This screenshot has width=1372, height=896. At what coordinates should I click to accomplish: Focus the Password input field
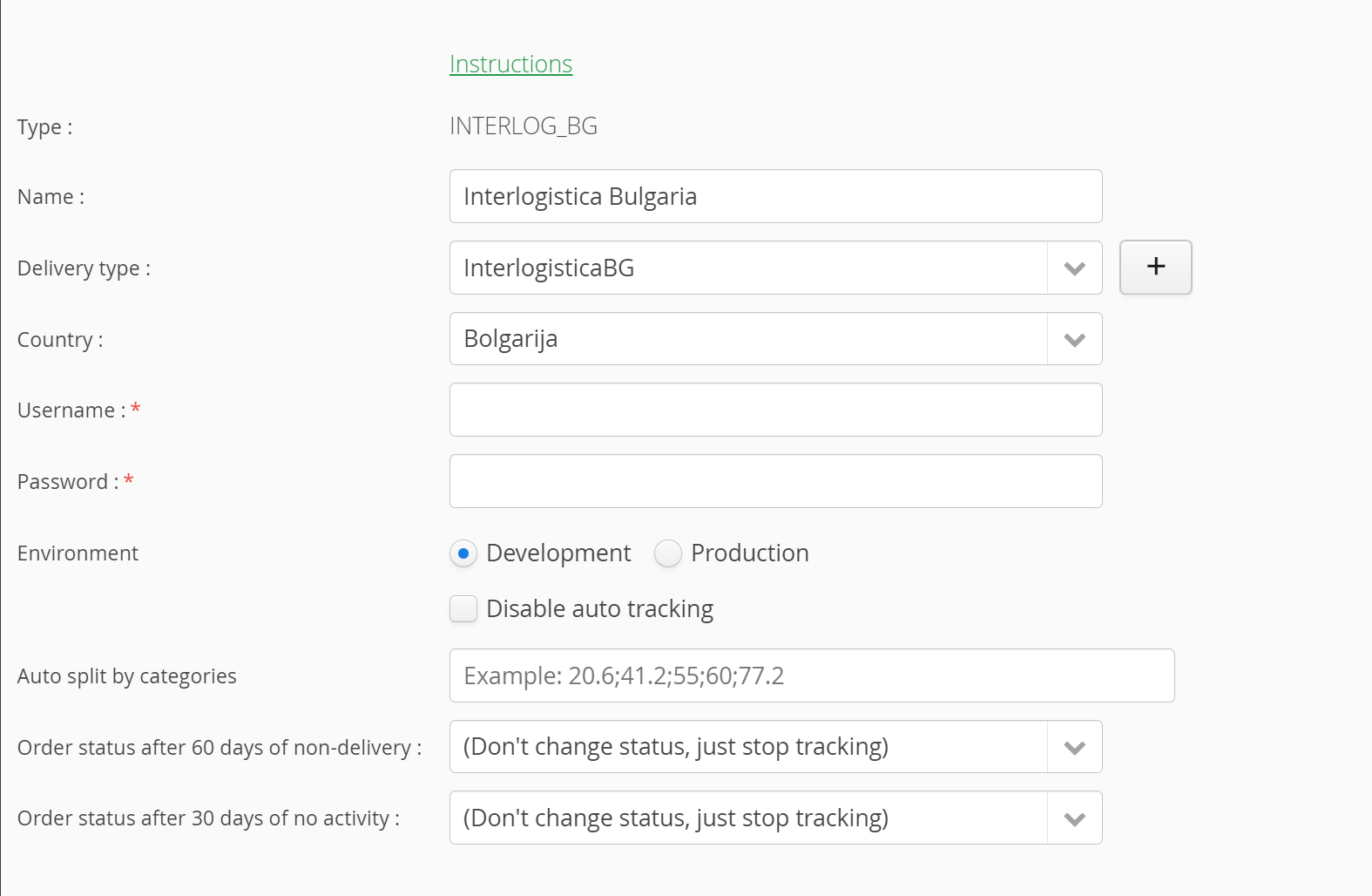click(x=775, y=481)
